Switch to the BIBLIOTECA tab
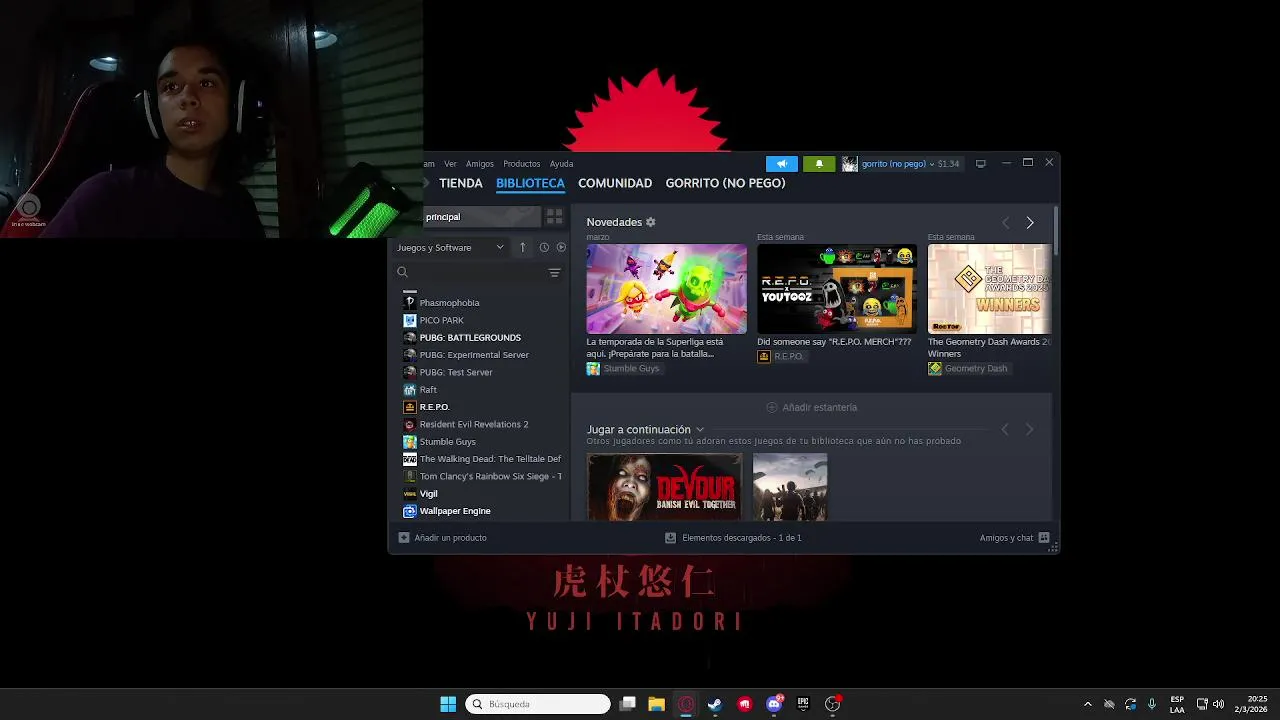Screen dimensions: 1280x720 tap(530, 183)
